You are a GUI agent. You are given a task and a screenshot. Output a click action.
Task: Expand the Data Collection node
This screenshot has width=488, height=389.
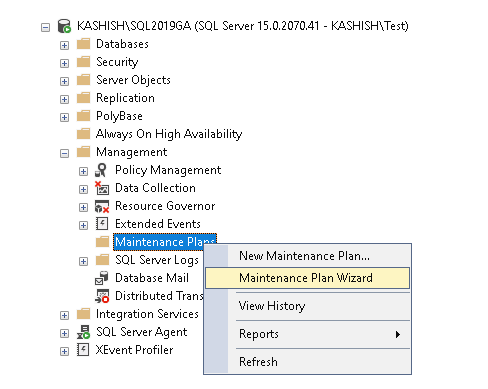83,189
